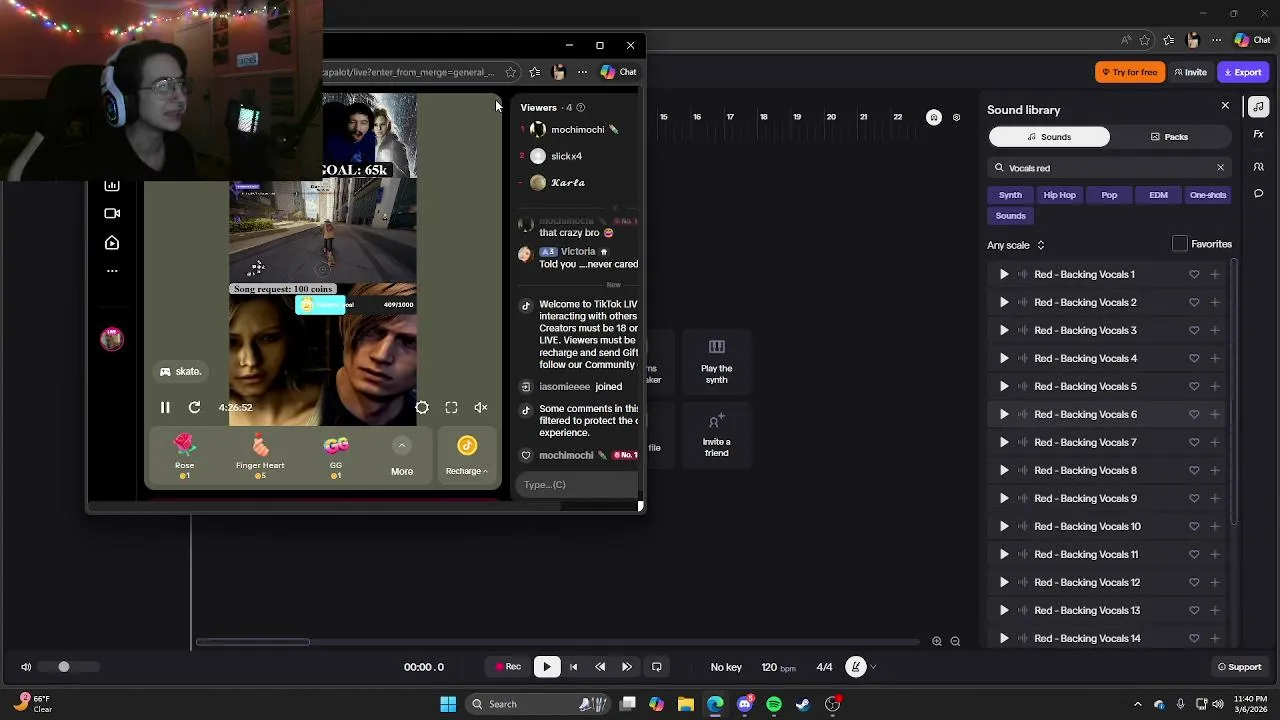The image size is (1280, 720).
Task: Rewind using the transport double-left arrows
Action: point(600,667)
